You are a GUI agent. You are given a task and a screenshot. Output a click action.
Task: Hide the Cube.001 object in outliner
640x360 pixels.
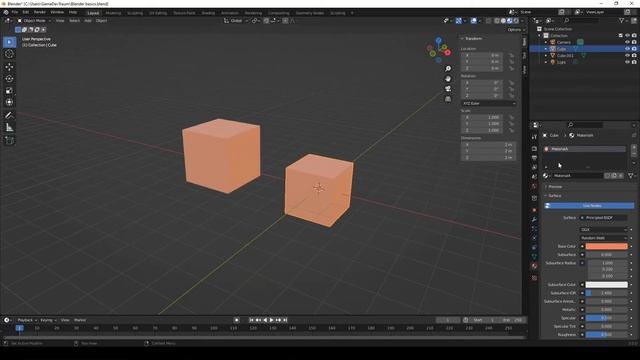[627, 55]
